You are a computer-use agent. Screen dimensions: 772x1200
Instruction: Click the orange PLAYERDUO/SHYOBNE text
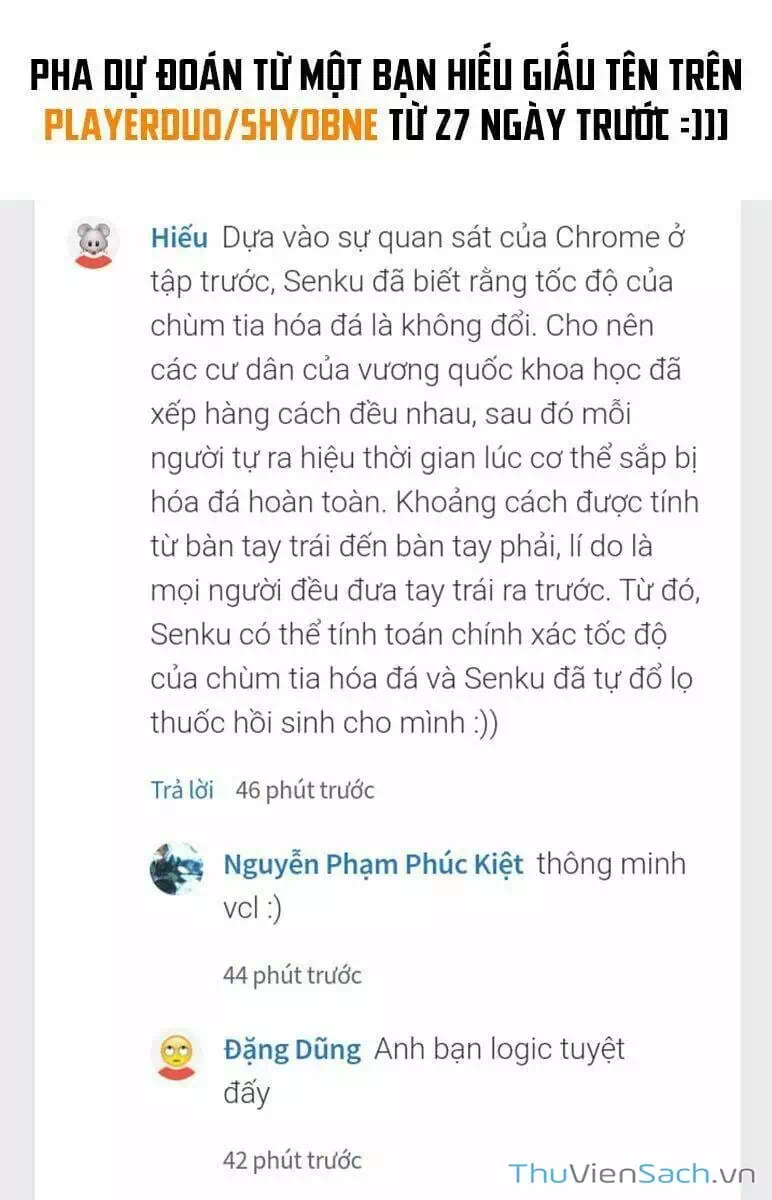pyautogui.click(x=211, y=126)
